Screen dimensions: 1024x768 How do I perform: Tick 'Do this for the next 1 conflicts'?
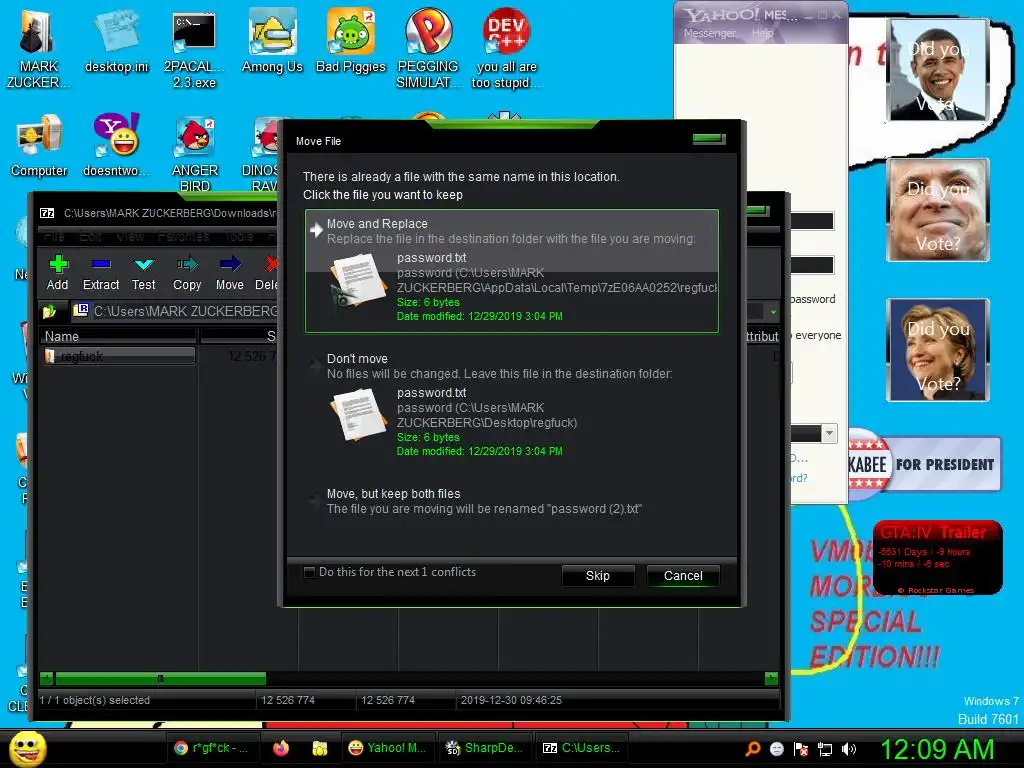click(310, 572)
